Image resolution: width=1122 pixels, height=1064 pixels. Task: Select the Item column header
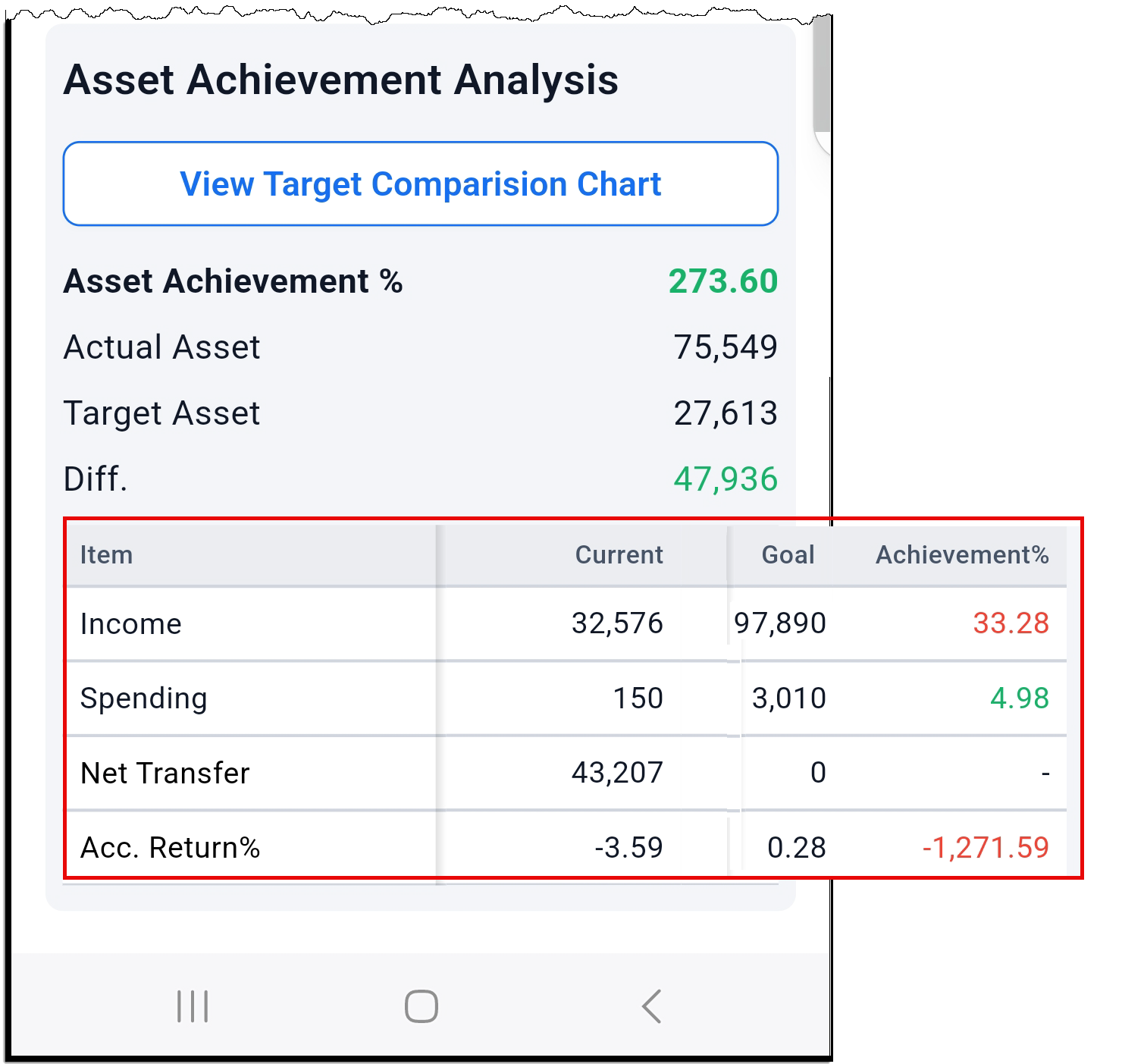106,554
